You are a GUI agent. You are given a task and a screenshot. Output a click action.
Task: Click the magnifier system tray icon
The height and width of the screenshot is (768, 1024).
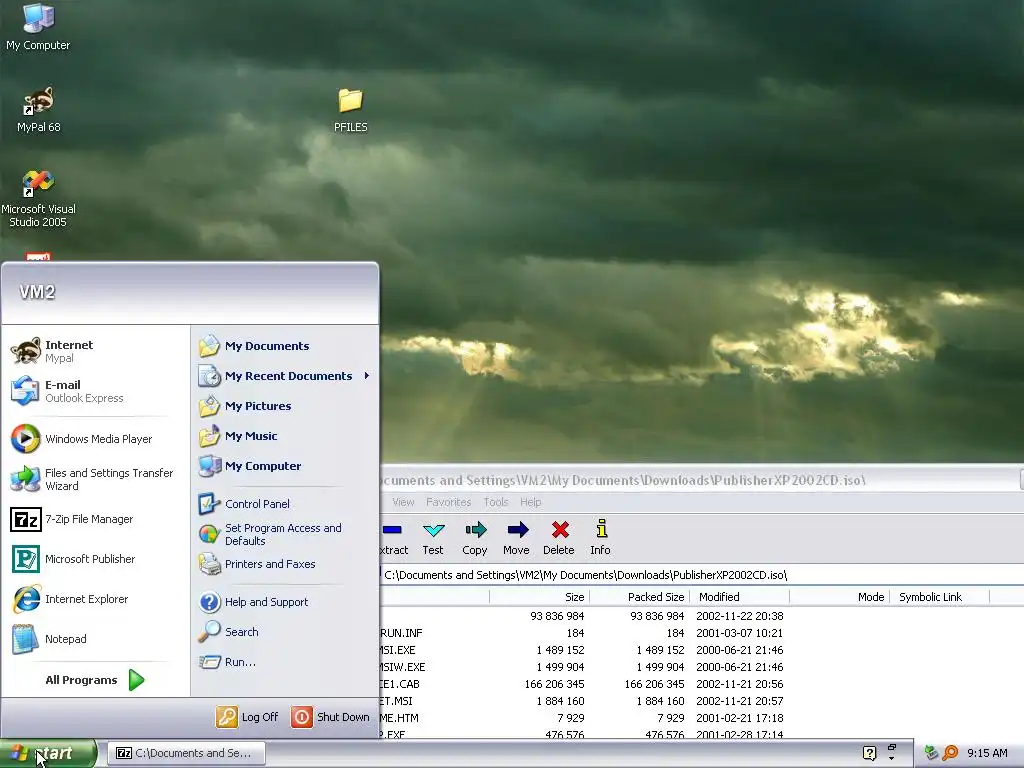coord(950,753)
